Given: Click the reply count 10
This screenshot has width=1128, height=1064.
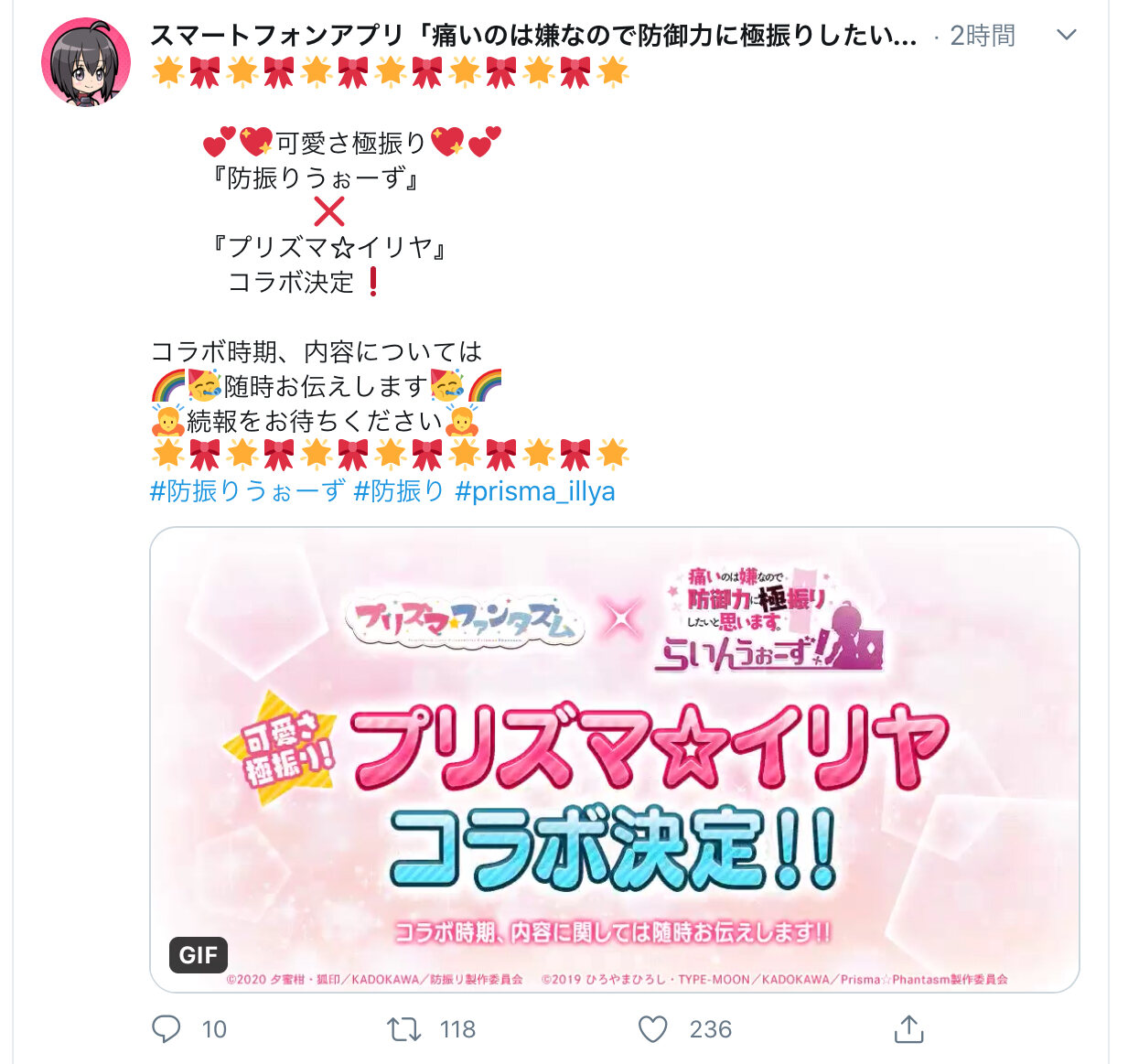Looking at the screenshot, I should (214, 1029).
